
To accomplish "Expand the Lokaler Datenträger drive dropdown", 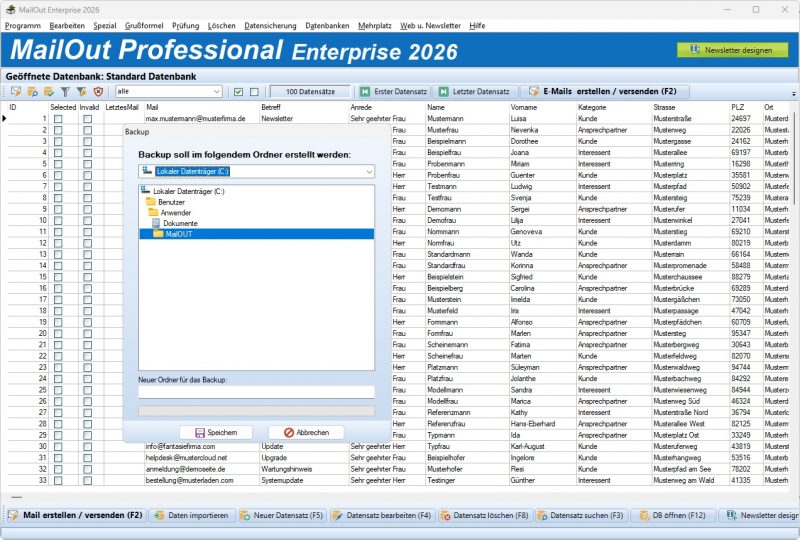I will pyautogui.click(x=257, y=171).
